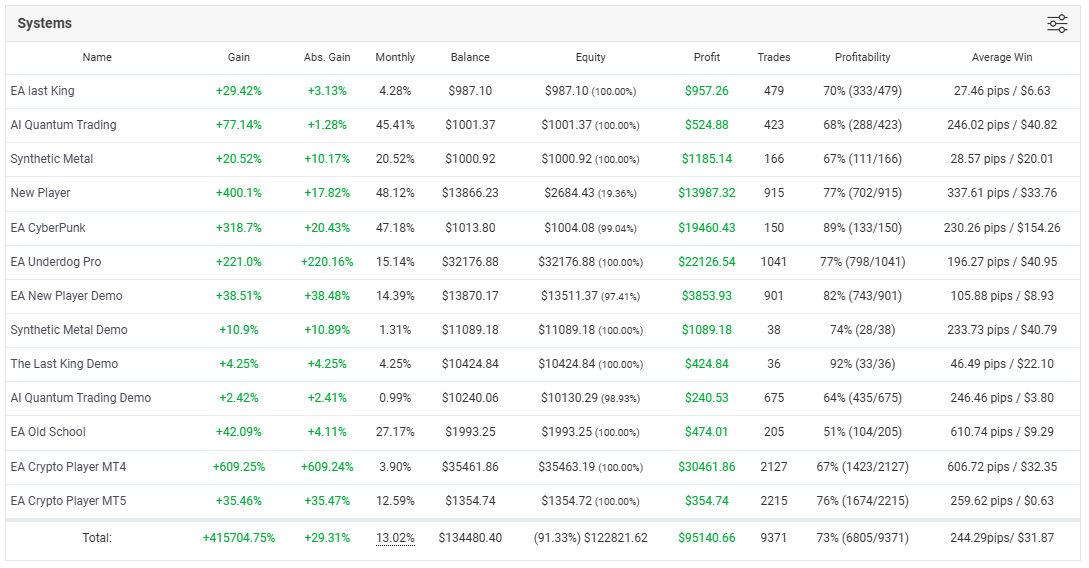Click the underlined total monthly 13.02% value
The width and height of the screenshot is (1089, 568).
395,538
